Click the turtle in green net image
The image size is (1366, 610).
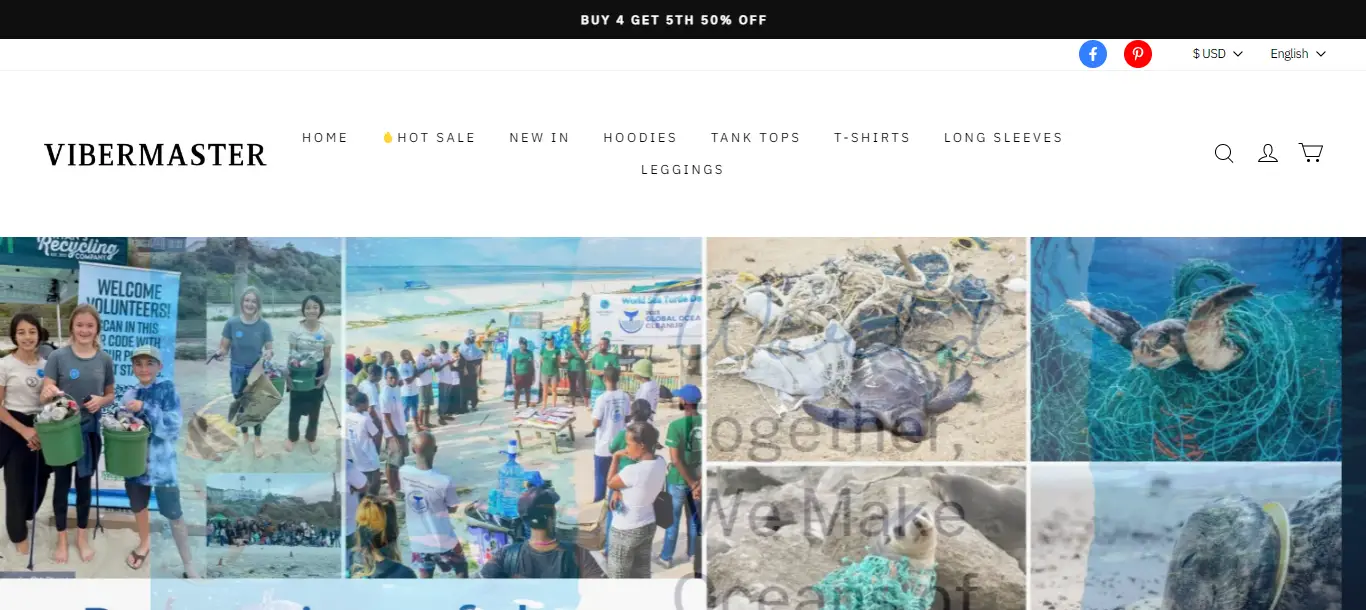click(1186, 349)
